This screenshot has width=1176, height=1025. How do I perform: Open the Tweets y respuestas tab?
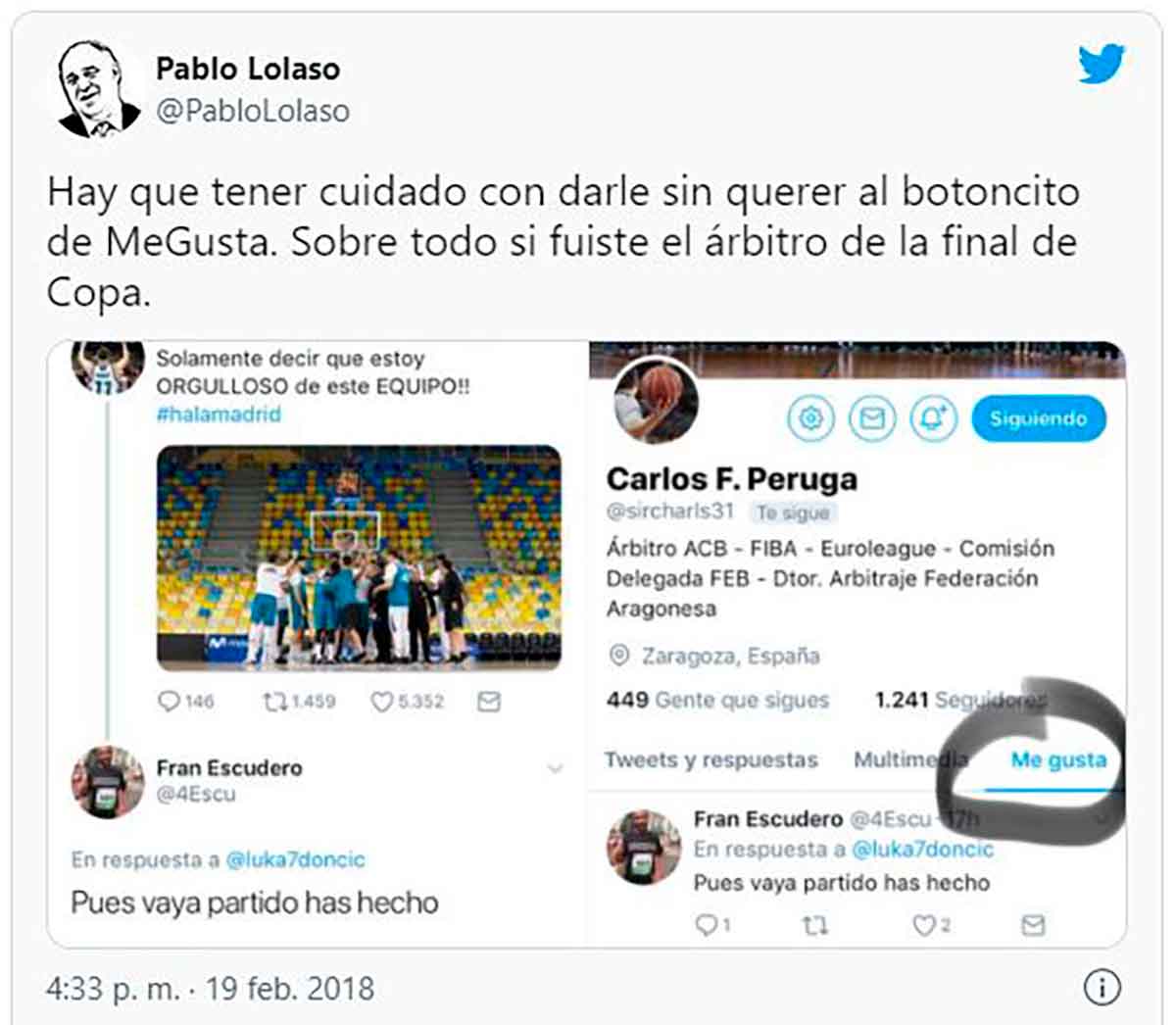click(x=711, y=760)
